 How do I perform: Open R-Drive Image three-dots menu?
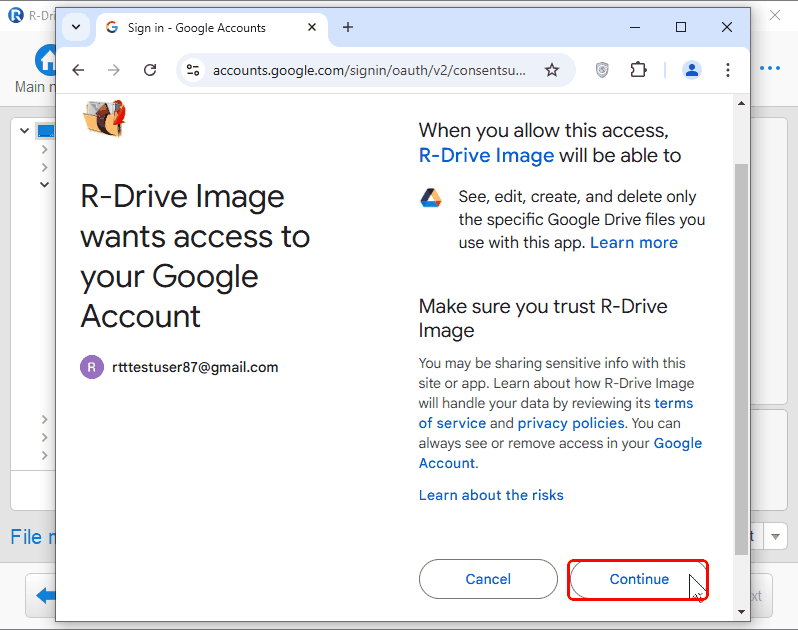click(x=770, y=68)
